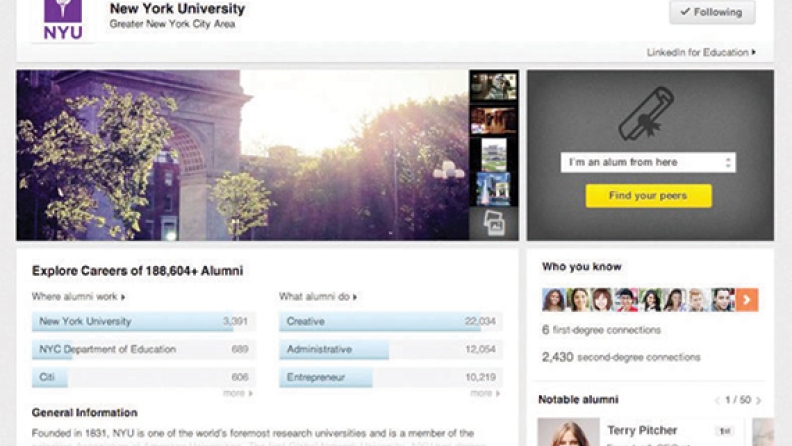Image resolution: width=792 pixels, height=446 pixels.
Task: Open the third connection's profile photo
Action: point(602,300)
